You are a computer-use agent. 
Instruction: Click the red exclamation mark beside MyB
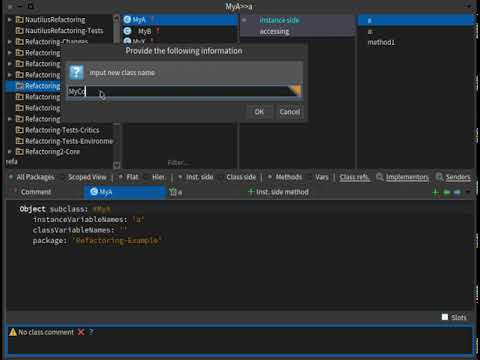pyautogui.click(x=158, y=31)
